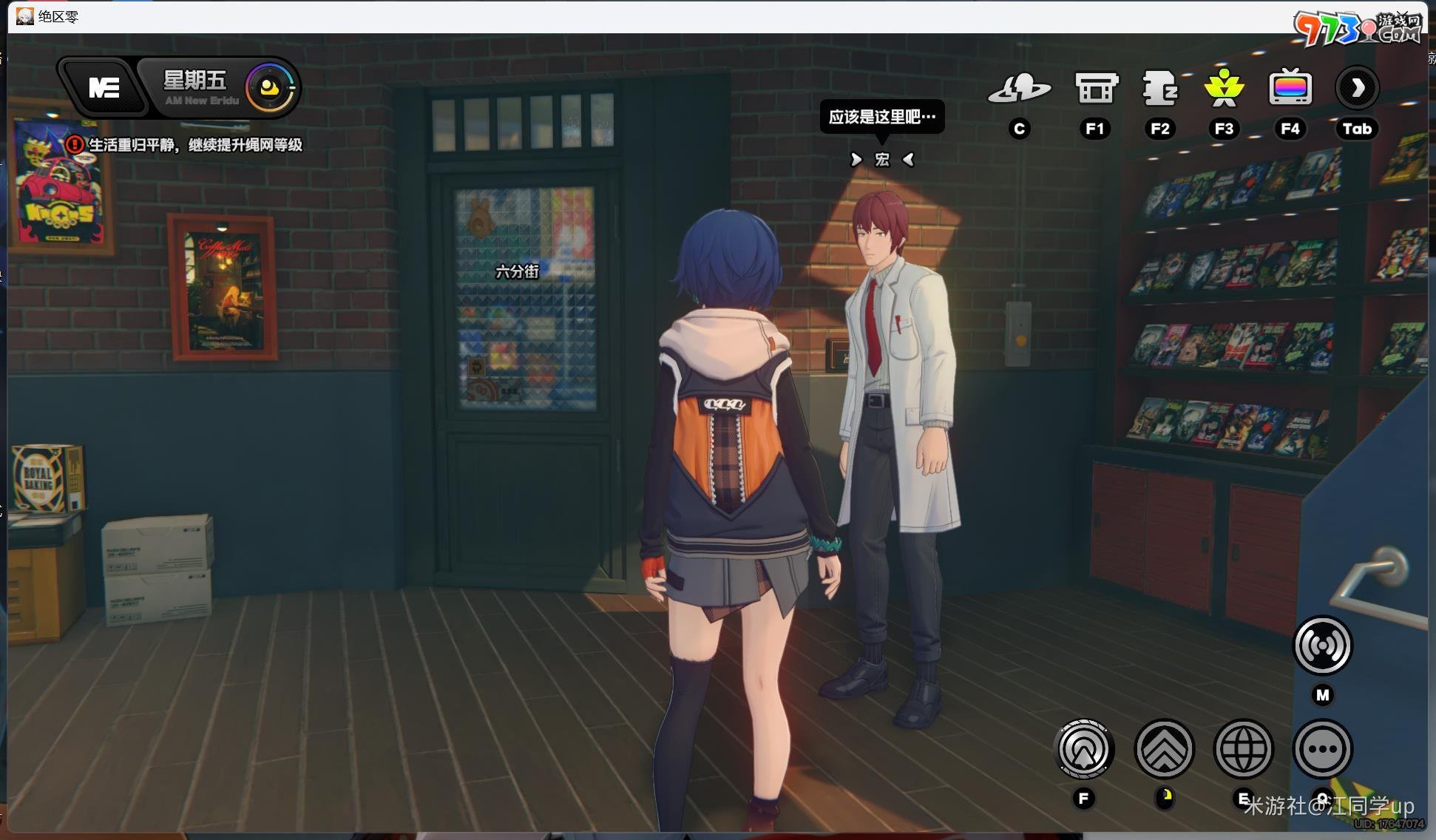The width and height of the screenshot is (1436, 840).
Task: Click the red exclamation quest marker
Action: pos(75,145)
